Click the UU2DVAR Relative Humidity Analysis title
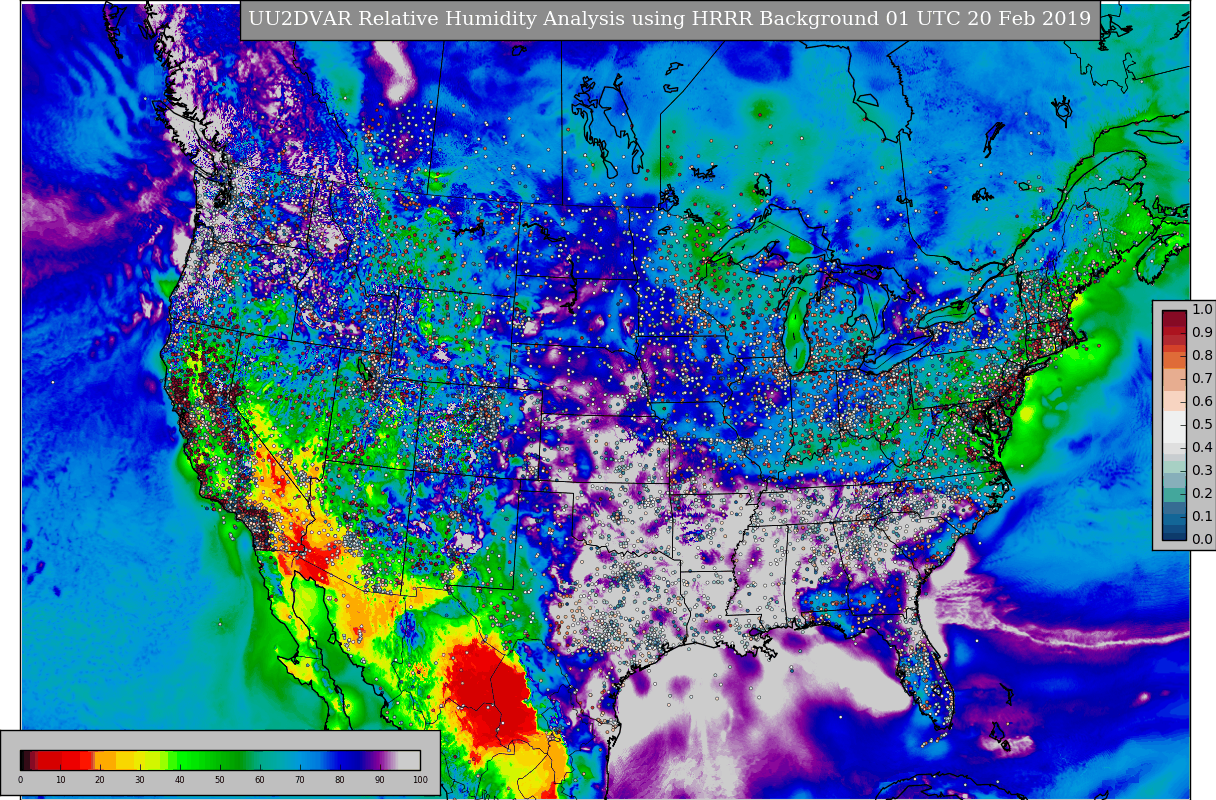 click(670, 19)
